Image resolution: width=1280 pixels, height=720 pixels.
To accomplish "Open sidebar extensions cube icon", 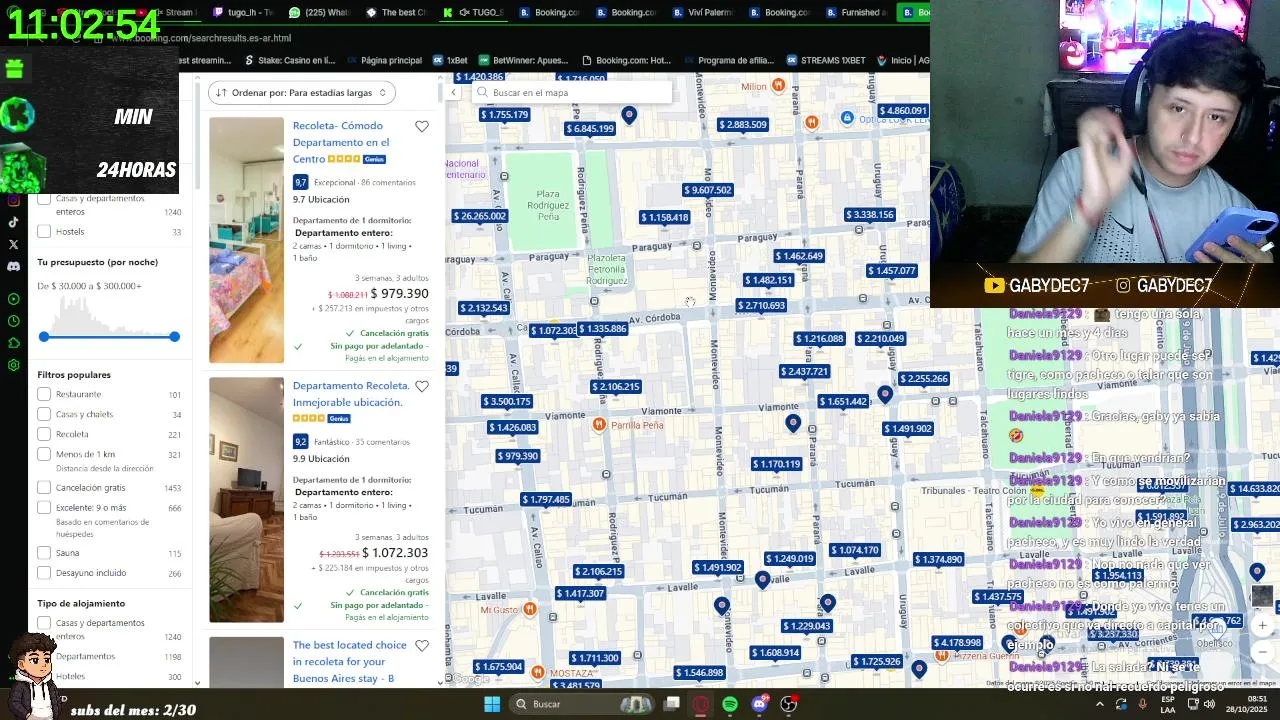I will click(x=13, y=343).
